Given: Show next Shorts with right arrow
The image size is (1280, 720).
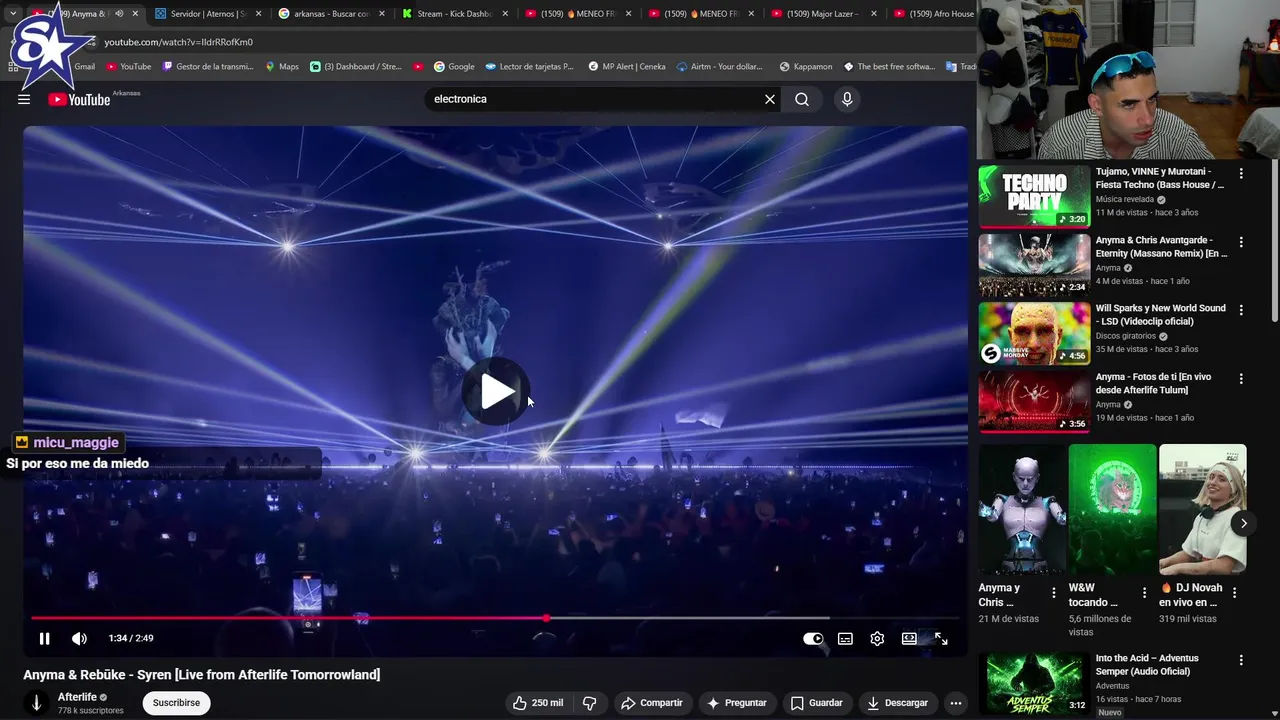Looking at the screenshot, I should tap(1243, 523).
